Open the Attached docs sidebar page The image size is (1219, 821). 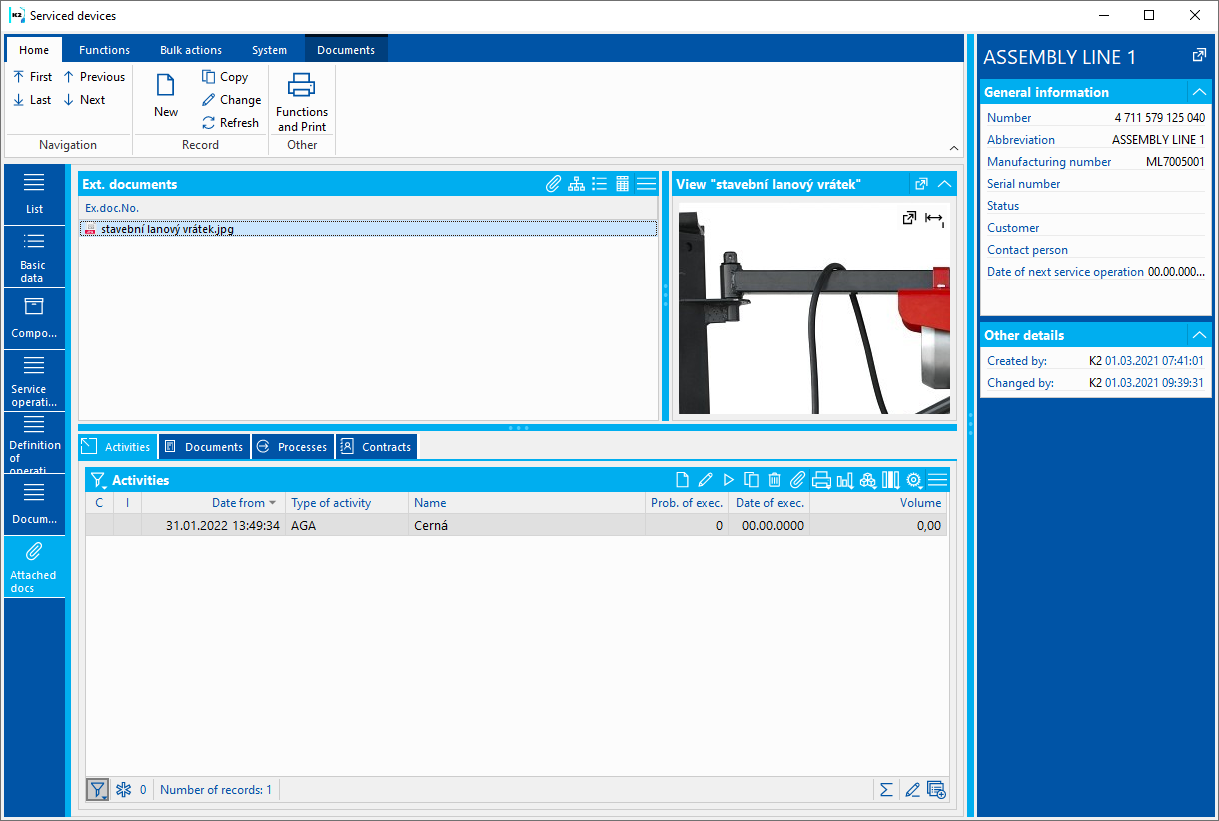pyautogui.click(x=34, y=567)
